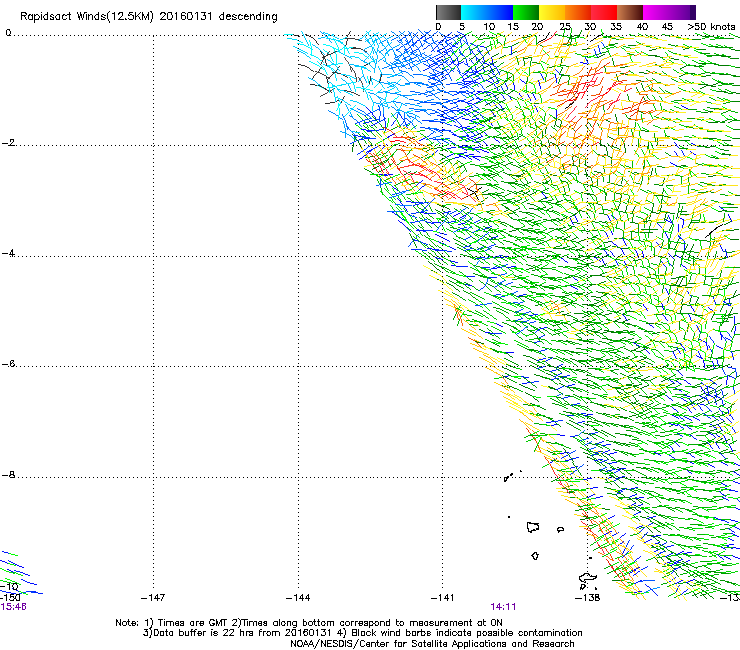Click the Rapidscat Winds title text
Viewport: 740px width, 650px height.
click(149, 17)
